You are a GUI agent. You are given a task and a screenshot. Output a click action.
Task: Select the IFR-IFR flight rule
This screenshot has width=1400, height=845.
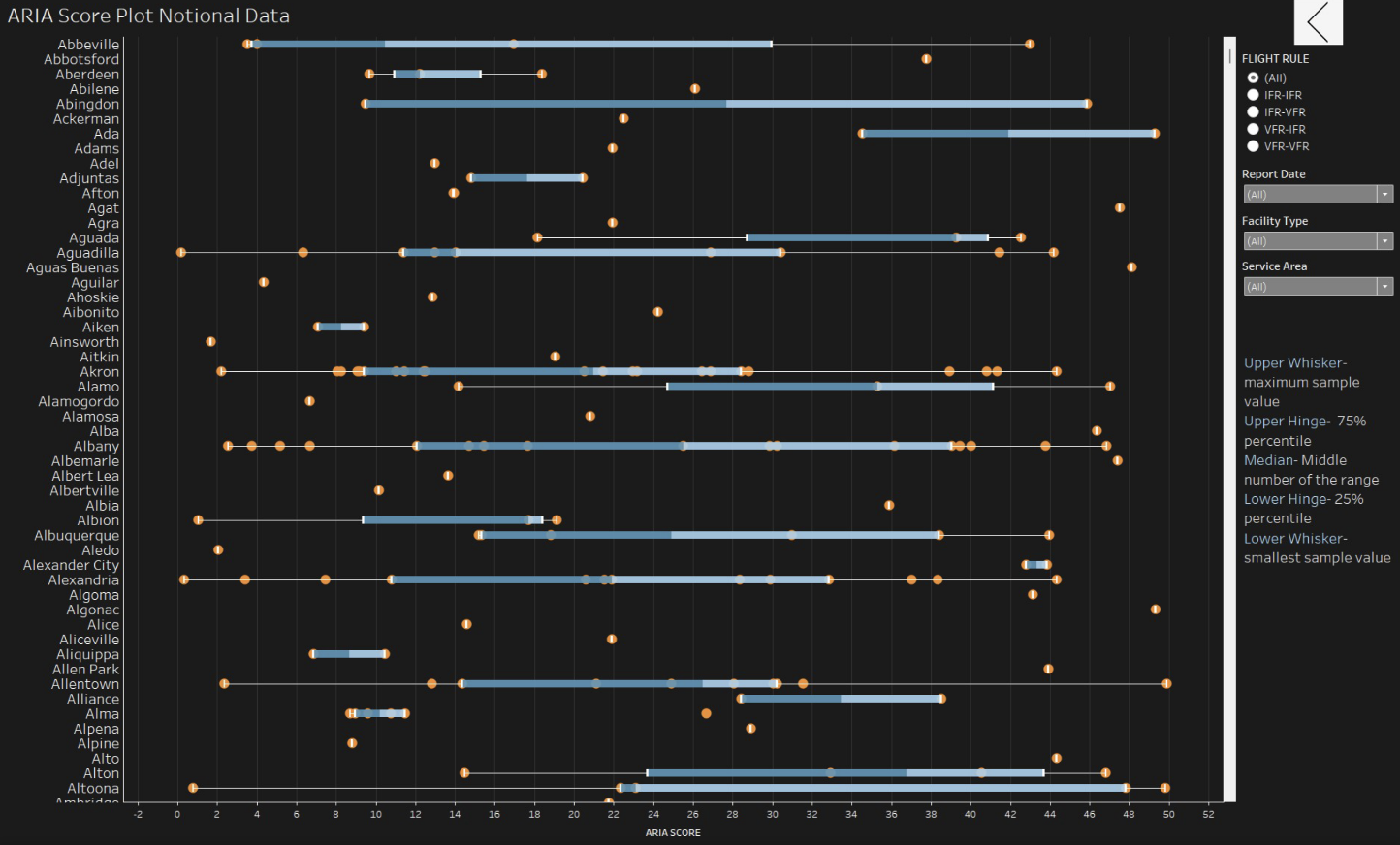tap(1253, 95)
